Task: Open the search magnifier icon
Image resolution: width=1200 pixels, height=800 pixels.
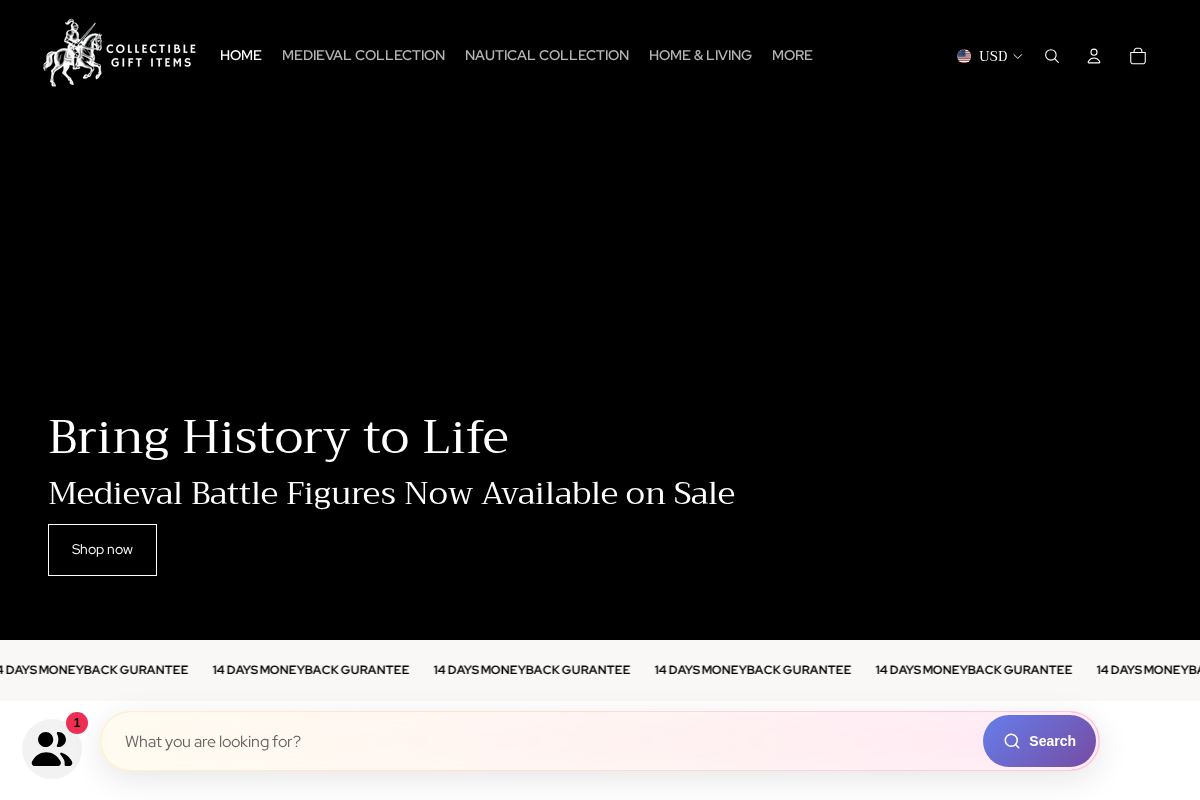Action: [1052, 56]
